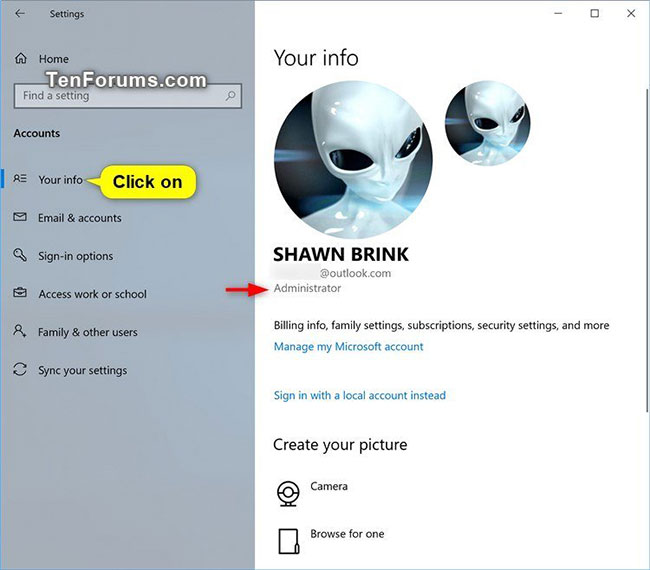
Task: Click the search magnifier icon in Find a setting
Action: click(x=230, y=96)
